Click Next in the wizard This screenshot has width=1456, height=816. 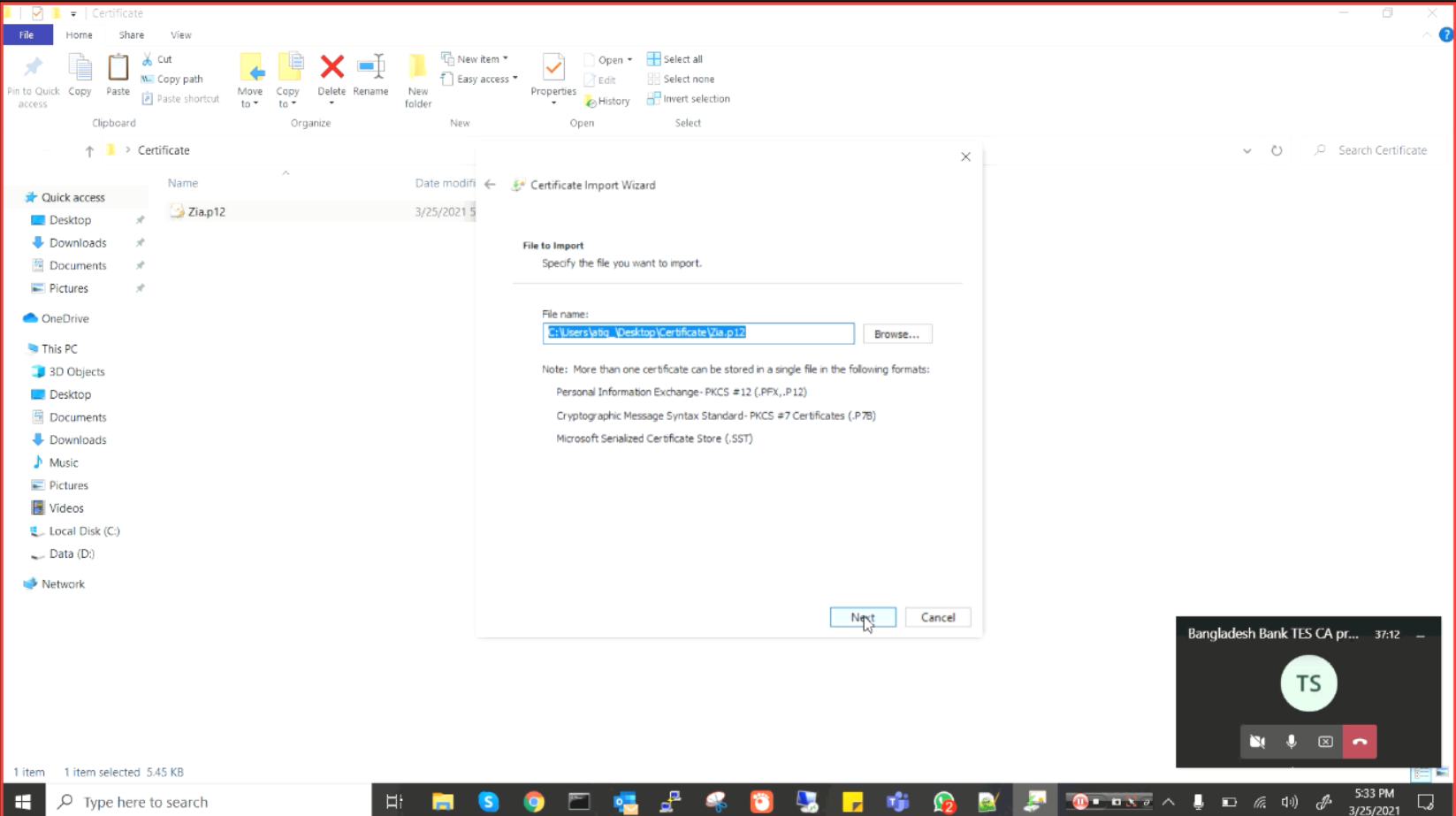(x=863, y=617)
